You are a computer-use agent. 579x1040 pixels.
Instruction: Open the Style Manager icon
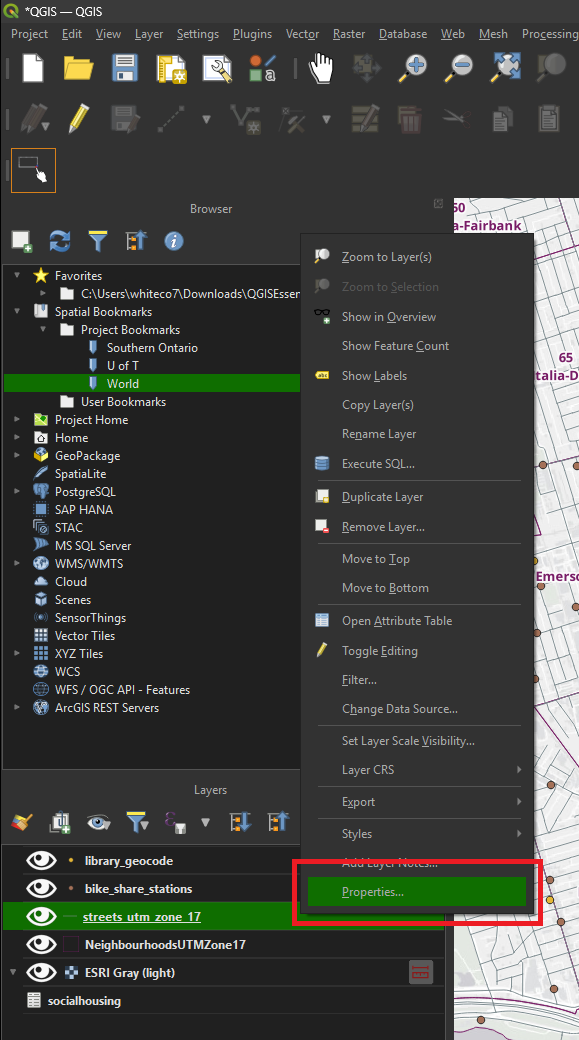[x=263, y=69]
